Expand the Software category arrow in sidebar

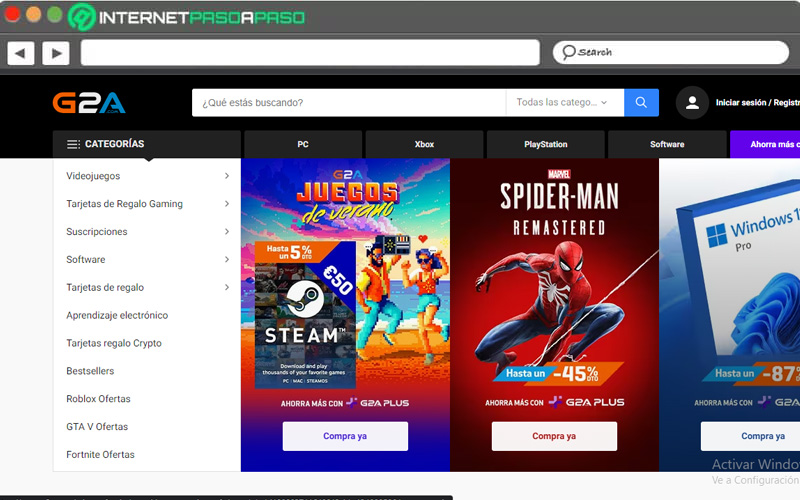pos(227,259)
